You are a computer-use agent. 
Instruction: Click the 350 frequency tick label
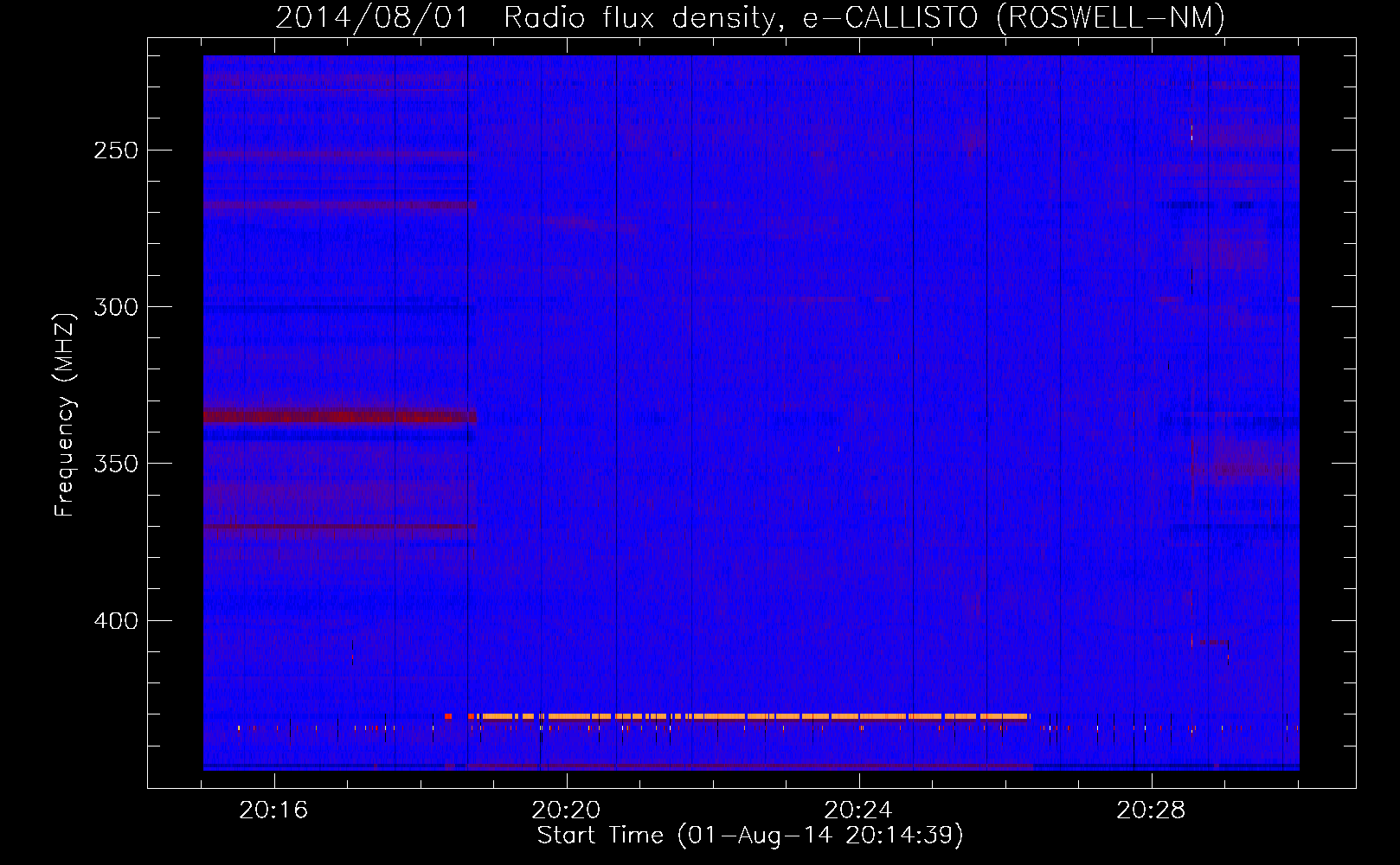(x=116, y=464)
